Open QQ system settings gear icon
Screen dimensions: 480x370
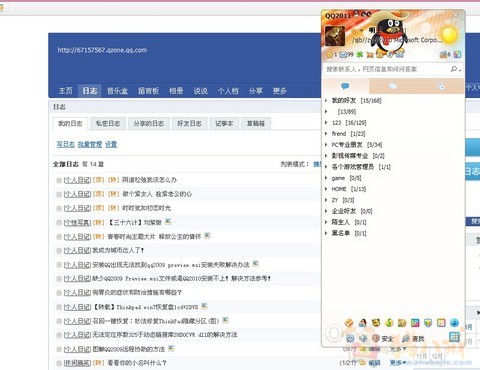350,338
